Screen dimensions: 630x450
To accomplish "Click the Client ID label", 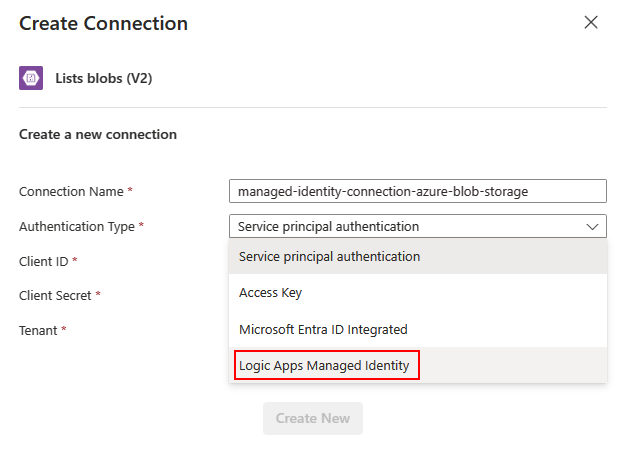I will click(x=44, y=262).
